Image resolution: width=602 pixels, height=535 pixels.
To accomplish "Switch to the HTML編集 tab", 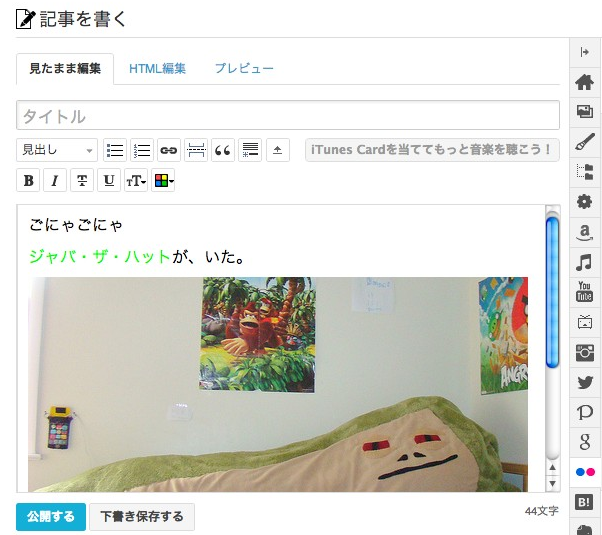I will [x=157, y=69].
